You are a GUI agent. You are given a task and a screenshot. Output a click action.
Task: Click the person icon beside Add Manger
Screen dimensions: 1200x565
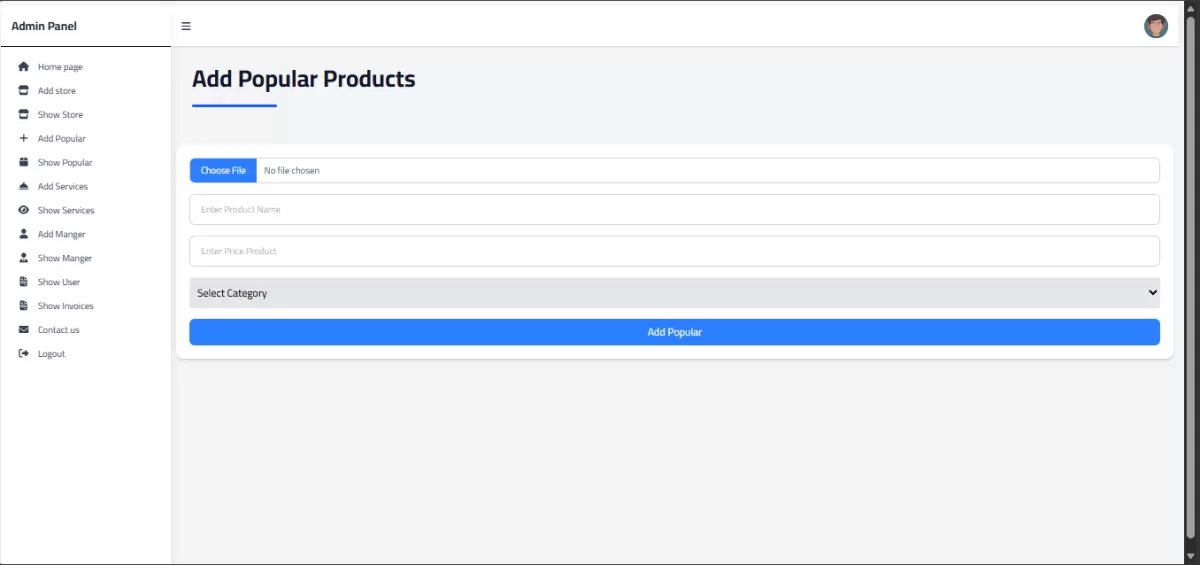[24, 234]
